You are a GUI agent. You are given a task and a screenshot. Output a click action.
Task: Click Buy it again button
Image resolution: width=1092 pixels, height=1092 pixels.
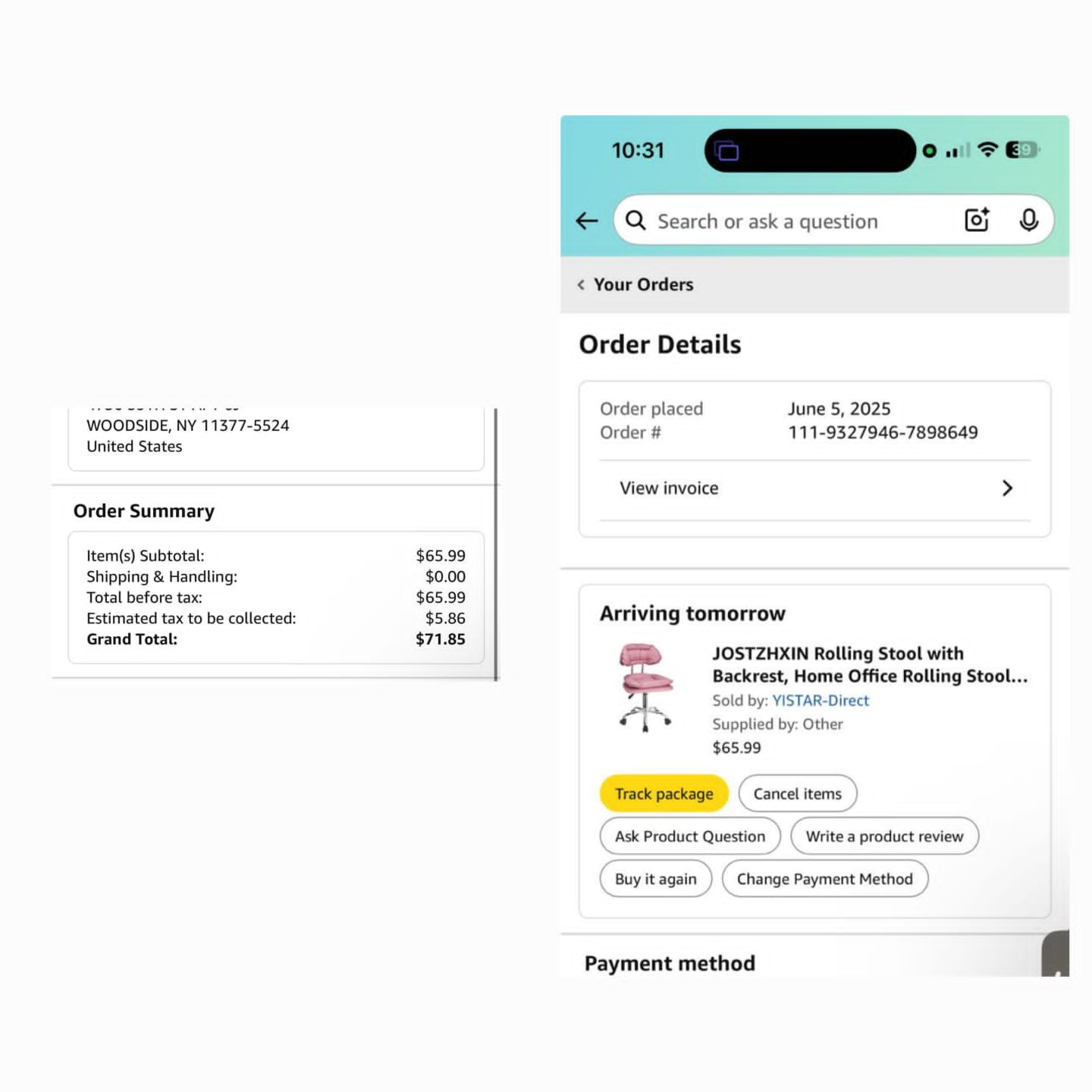point(656,879)
